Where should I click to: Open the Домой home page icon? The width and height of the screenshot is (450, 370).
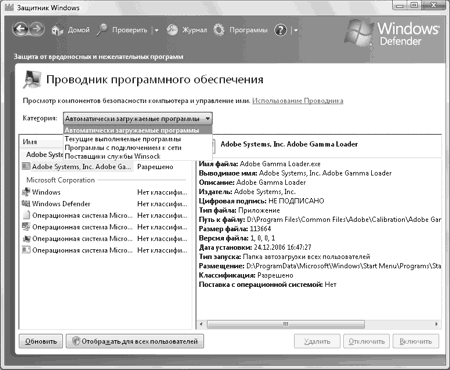57,30
